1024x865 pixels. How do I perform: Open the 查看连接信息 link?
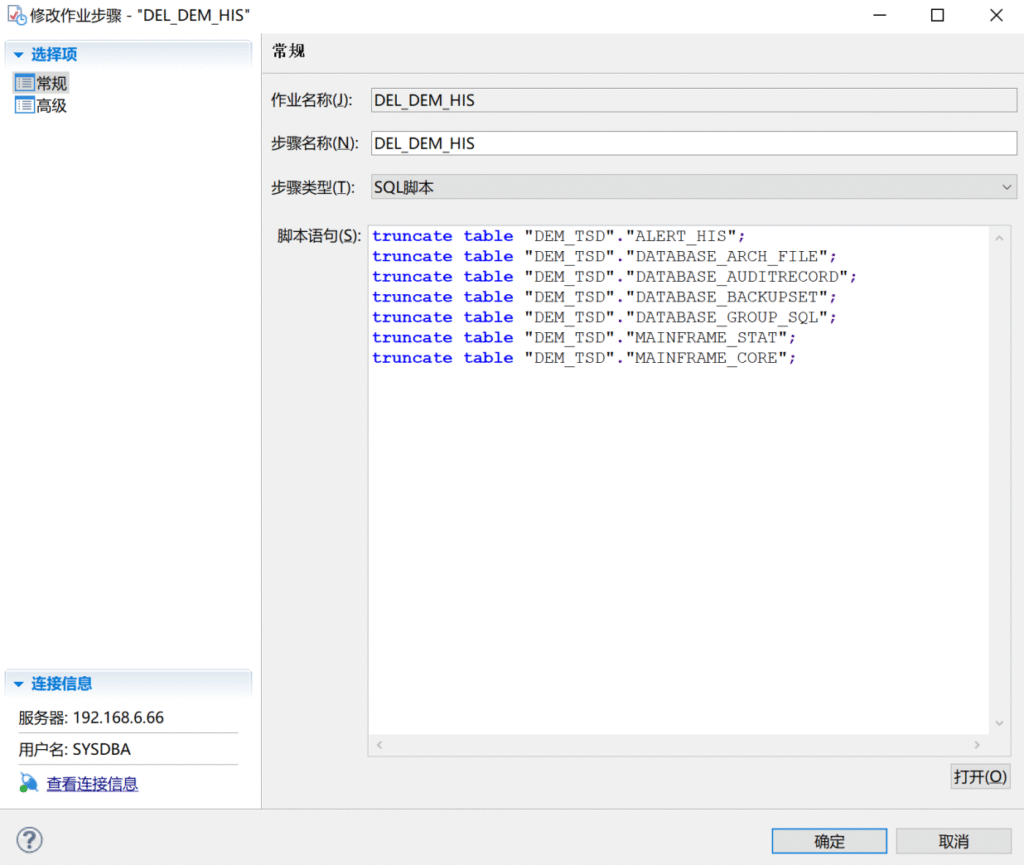click(x=92, y=784)
